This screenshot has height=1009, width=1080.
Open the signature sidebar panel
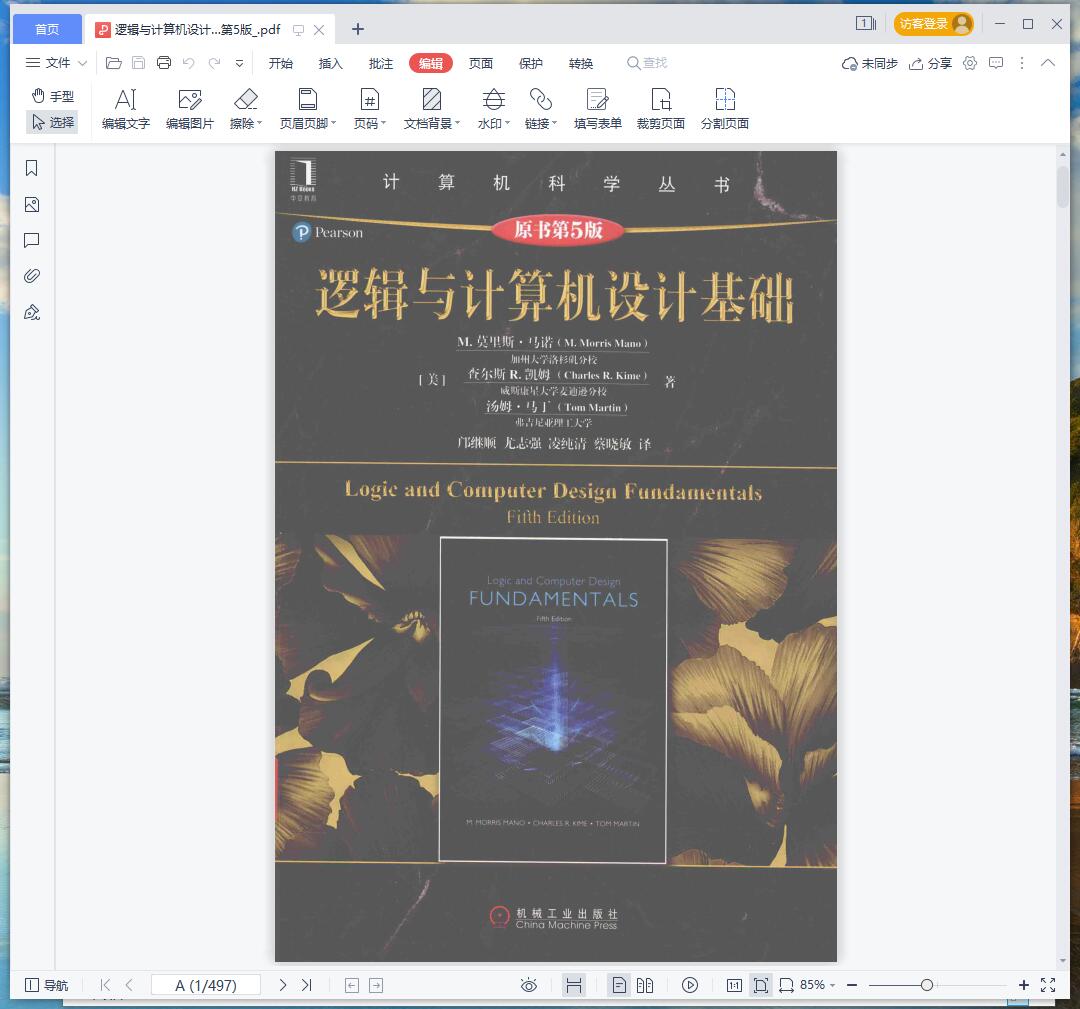32,313
